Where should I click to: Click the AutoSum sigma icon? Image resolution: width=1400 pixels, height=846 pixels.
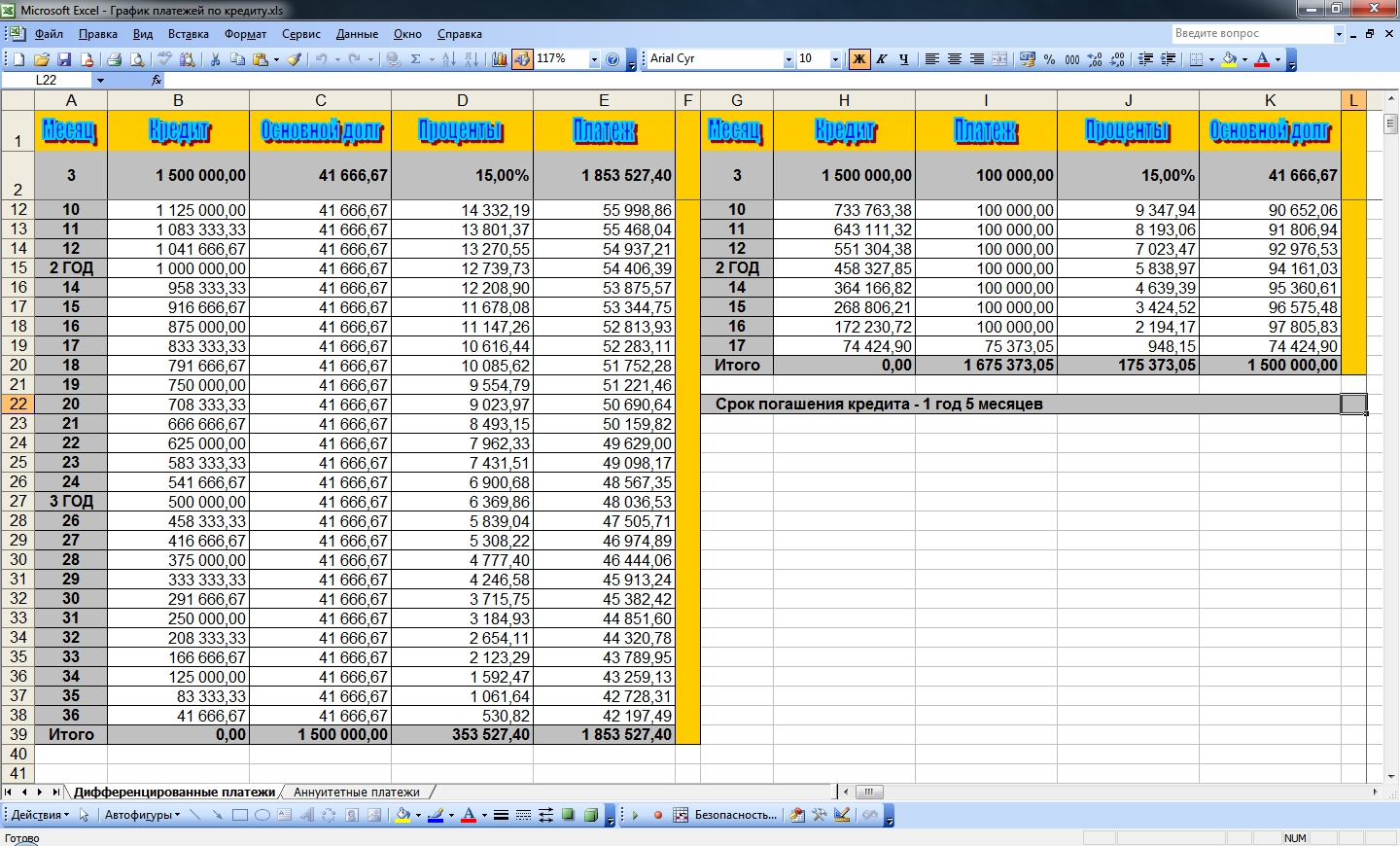coord(416,59)
